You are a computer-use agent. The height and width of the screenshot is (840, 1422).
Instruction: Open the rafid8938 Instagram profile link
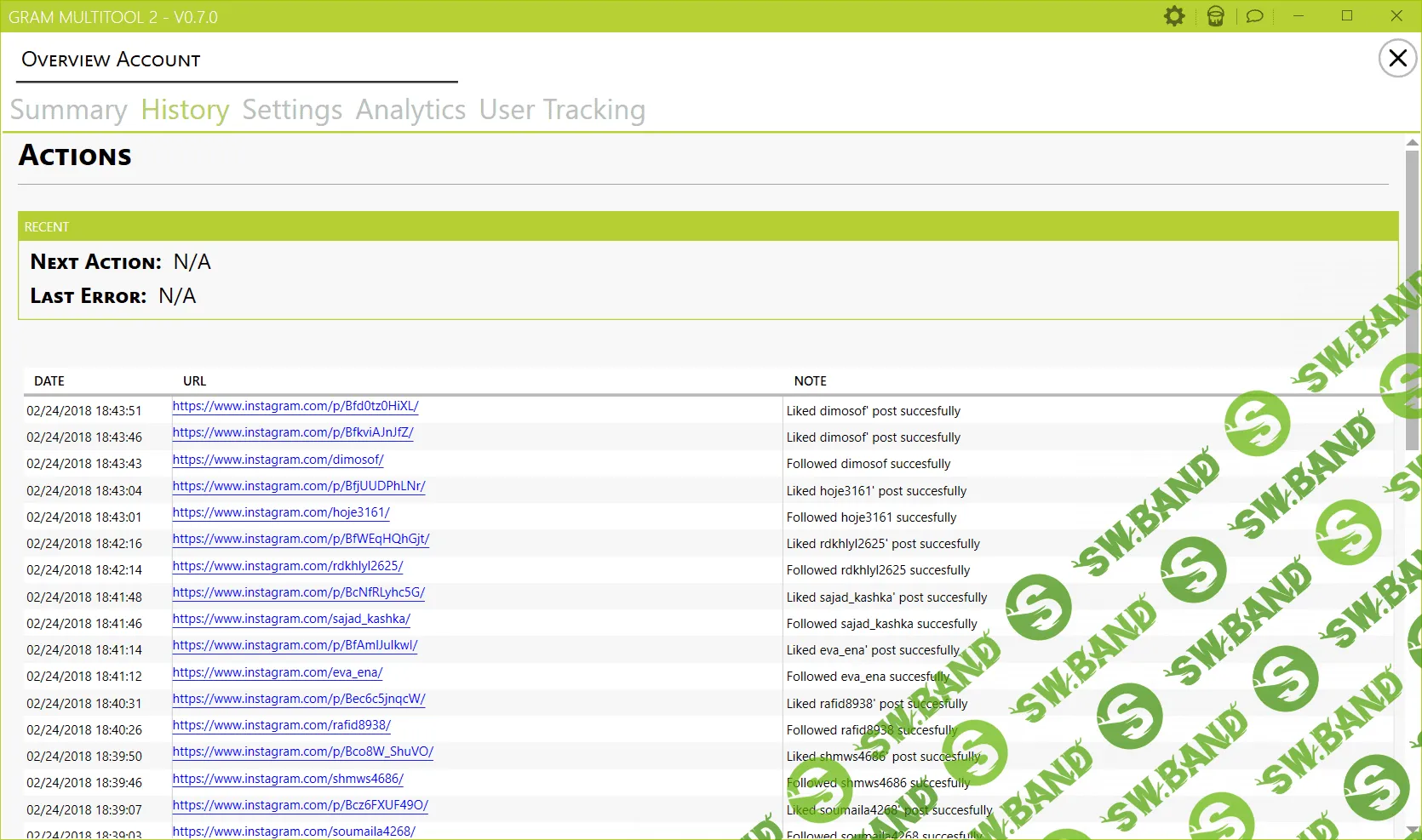[282, 725]
